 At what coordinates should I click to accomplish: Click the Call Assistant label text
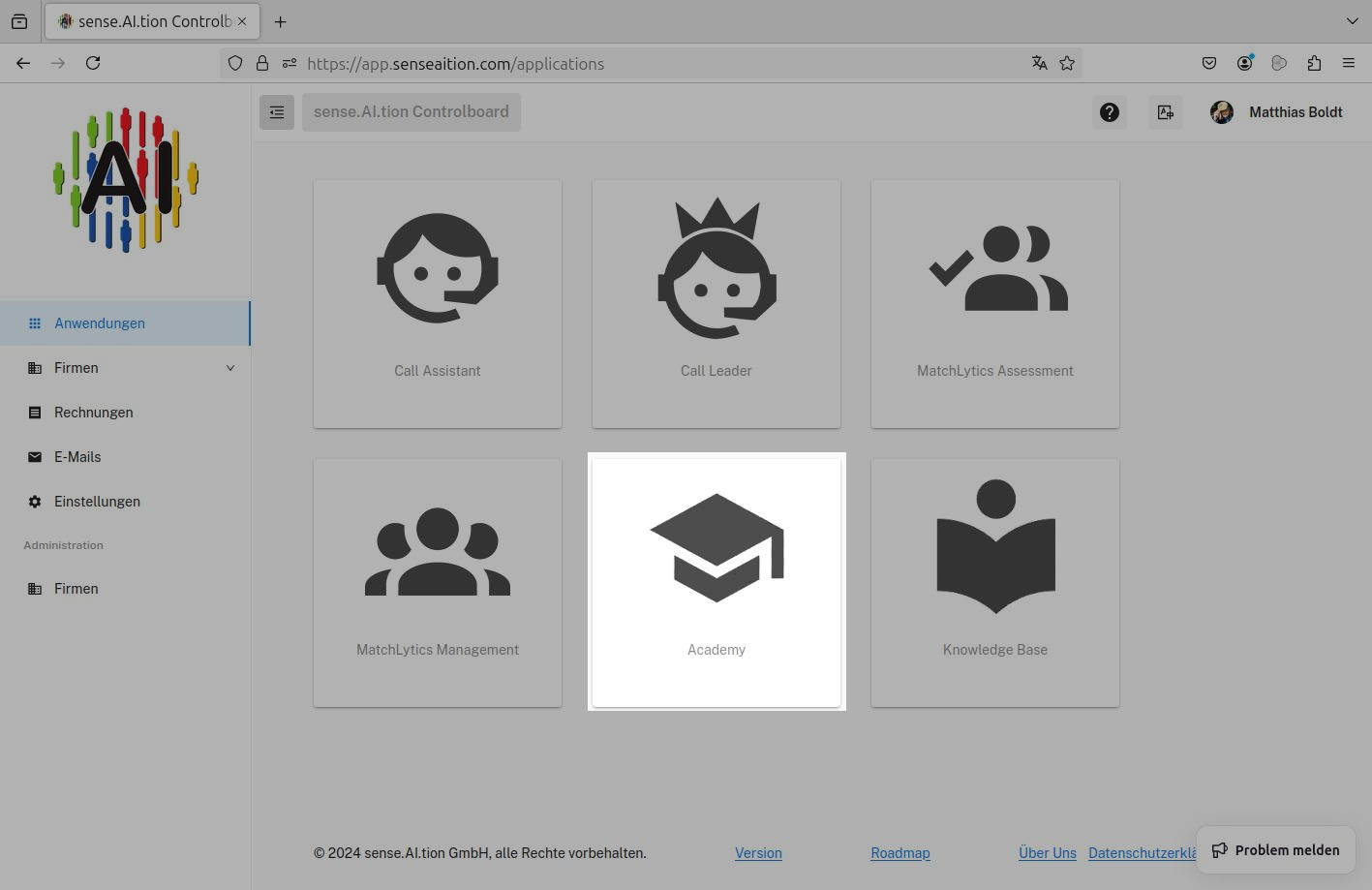pos(438,371)
